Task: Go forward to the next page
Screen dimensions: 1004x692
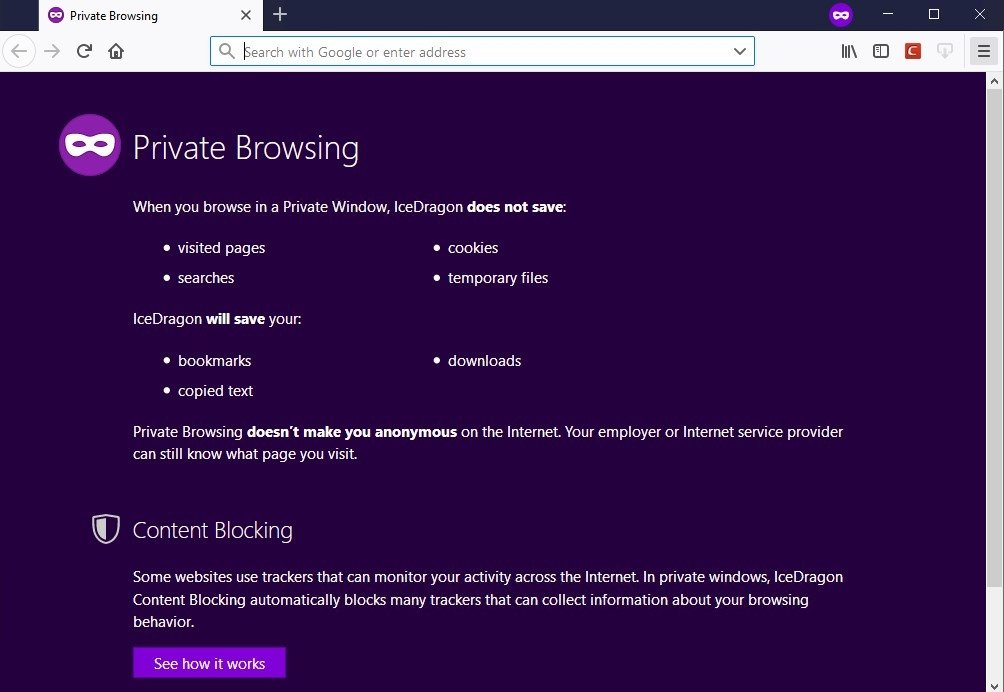Action: [x=52, y=51]
